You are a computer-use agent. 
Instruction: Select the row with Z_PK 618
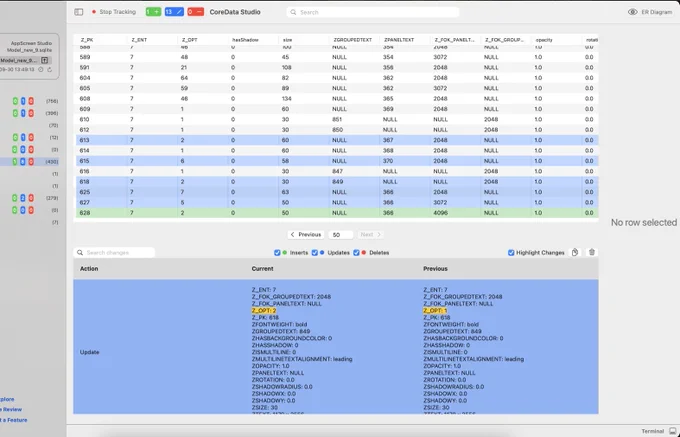tap(336, 182)
